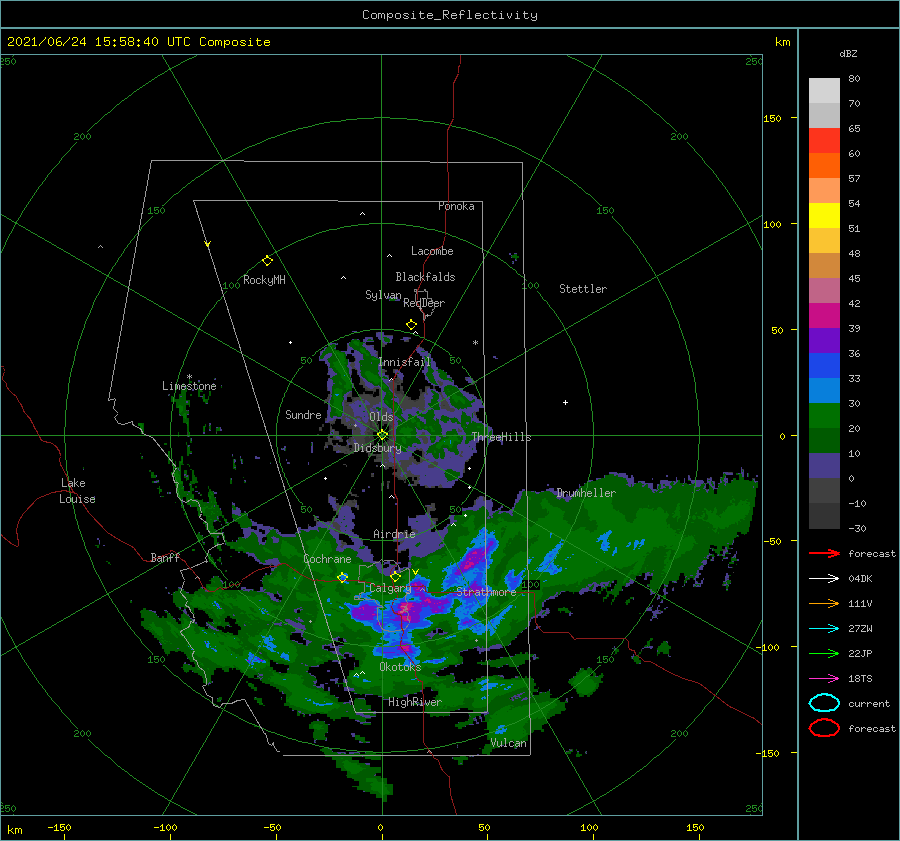Click the orange 111V arrow icon
This screenshot has width=900, height=841.
pos(824,603)
